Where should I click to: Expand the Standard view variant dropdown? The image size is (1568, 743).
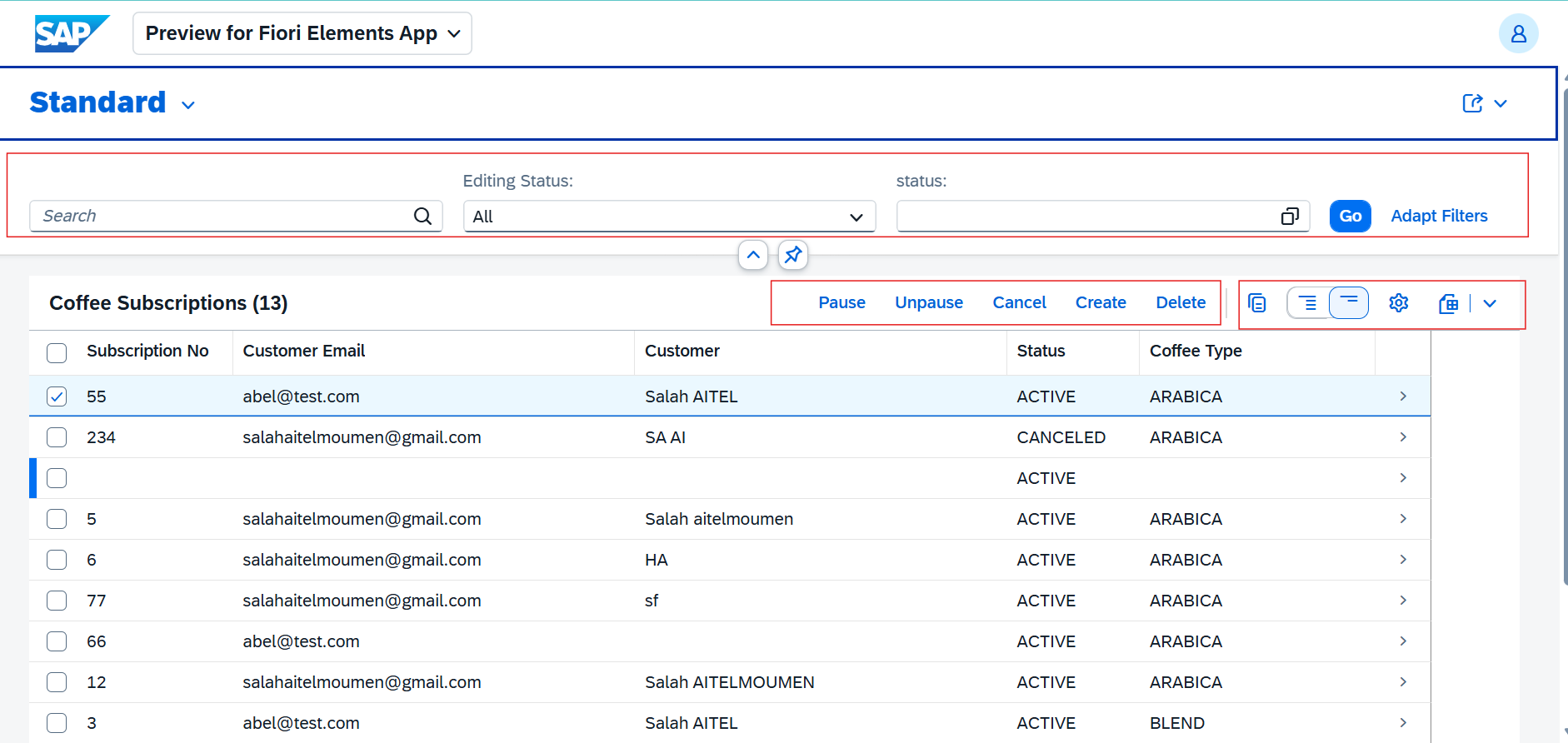point(188,105)
